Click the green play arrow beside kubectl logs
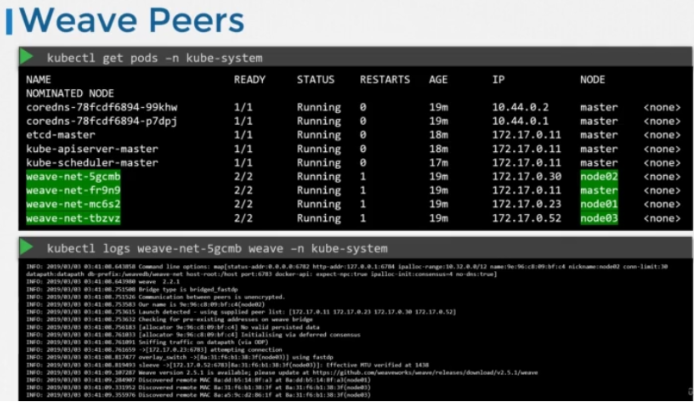 tap(26, 247)
